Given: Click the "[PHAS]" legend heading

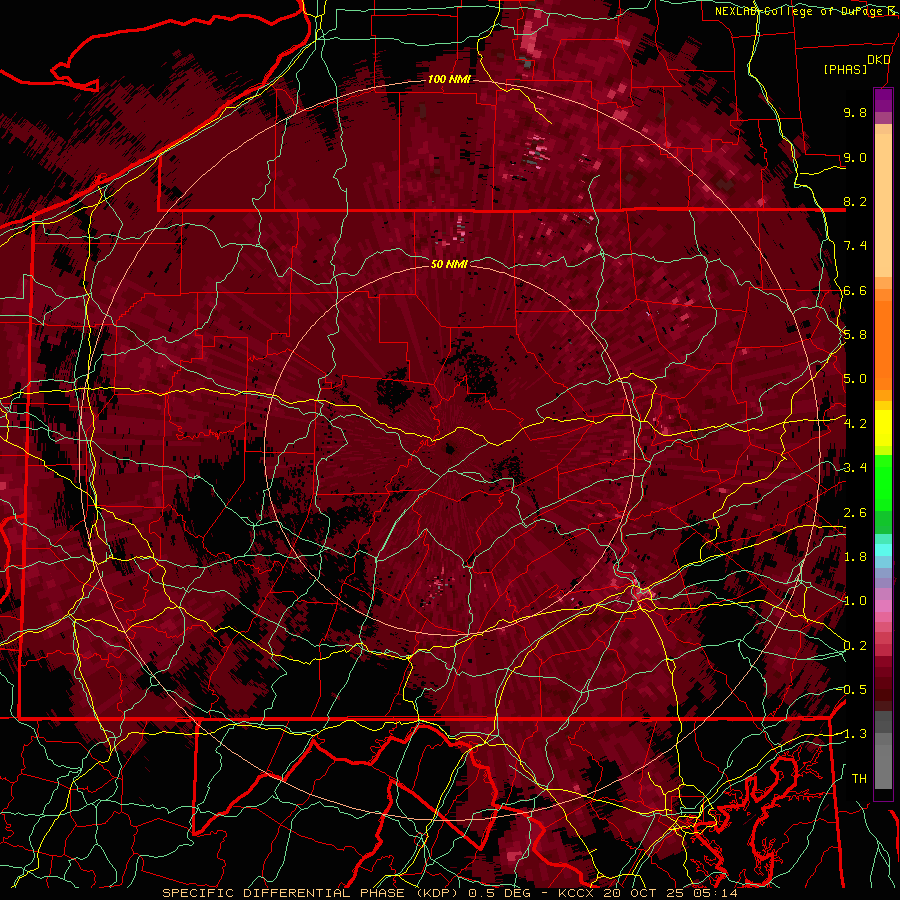Looking at the screenshot, I should (x=845, y=70).
